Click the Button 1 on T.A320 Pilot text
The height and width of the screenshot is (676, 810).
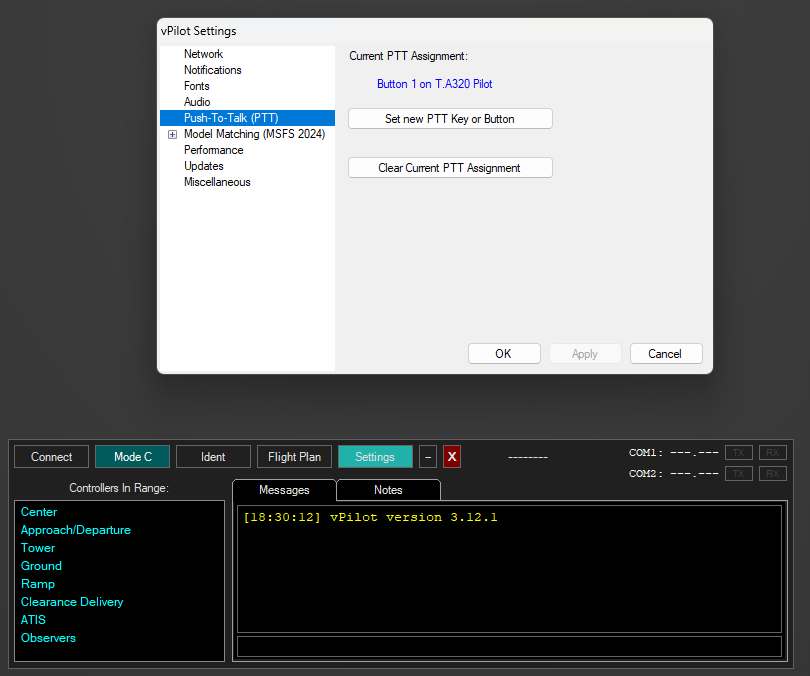click(x=434, y=84)
